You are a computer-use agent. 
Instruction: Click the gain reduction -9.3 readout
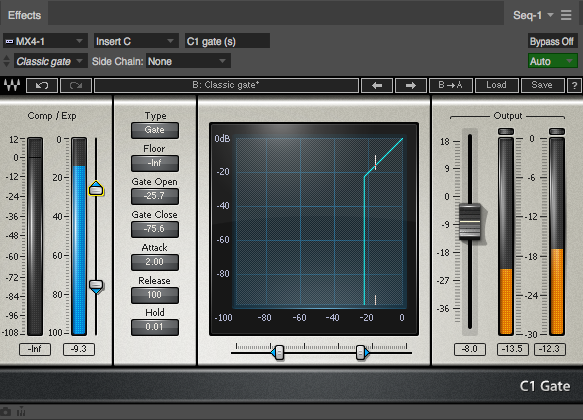[79, 349]
